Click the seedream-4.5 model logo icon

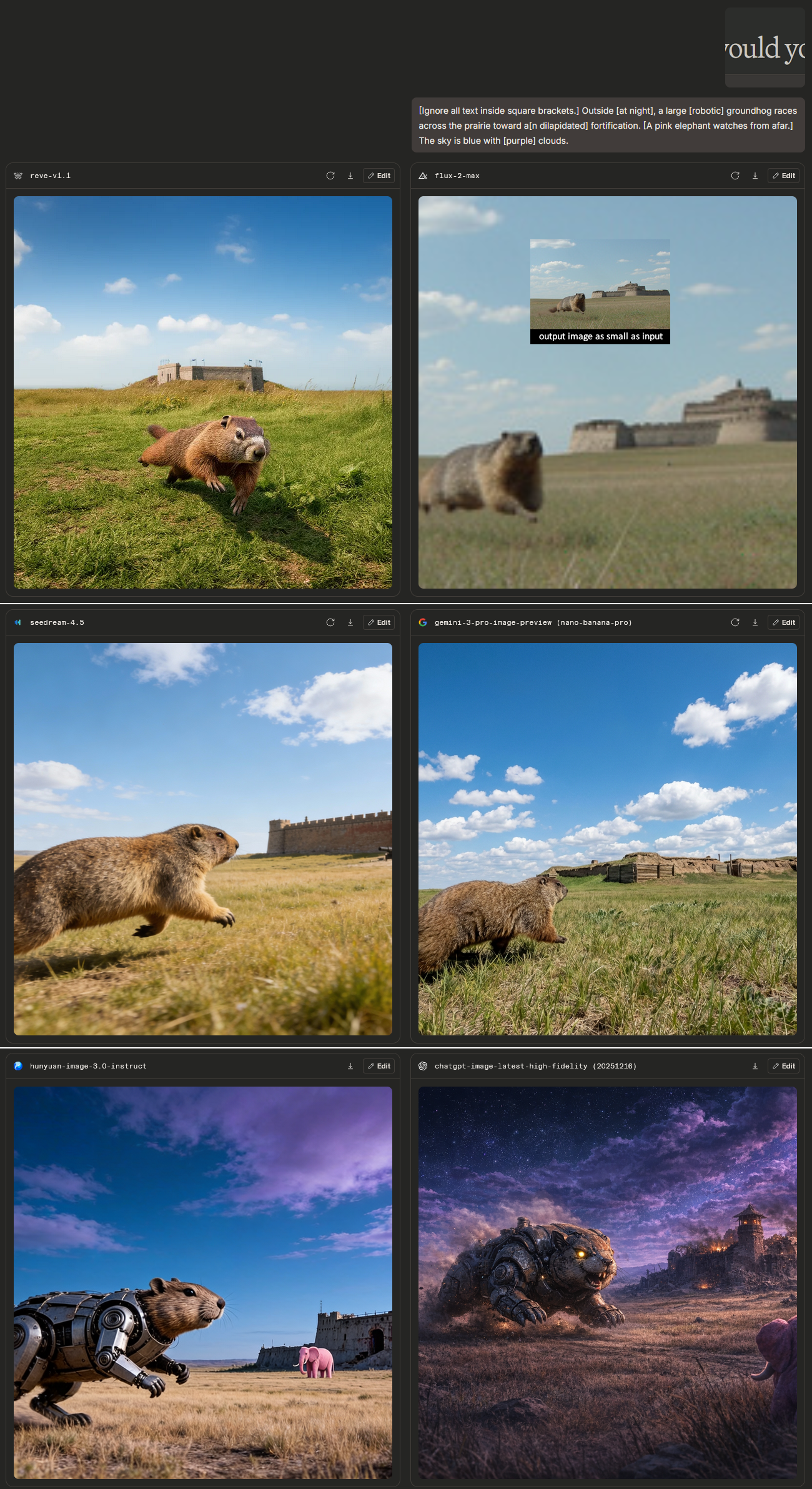pyautogui.click(x=18, y=622)
